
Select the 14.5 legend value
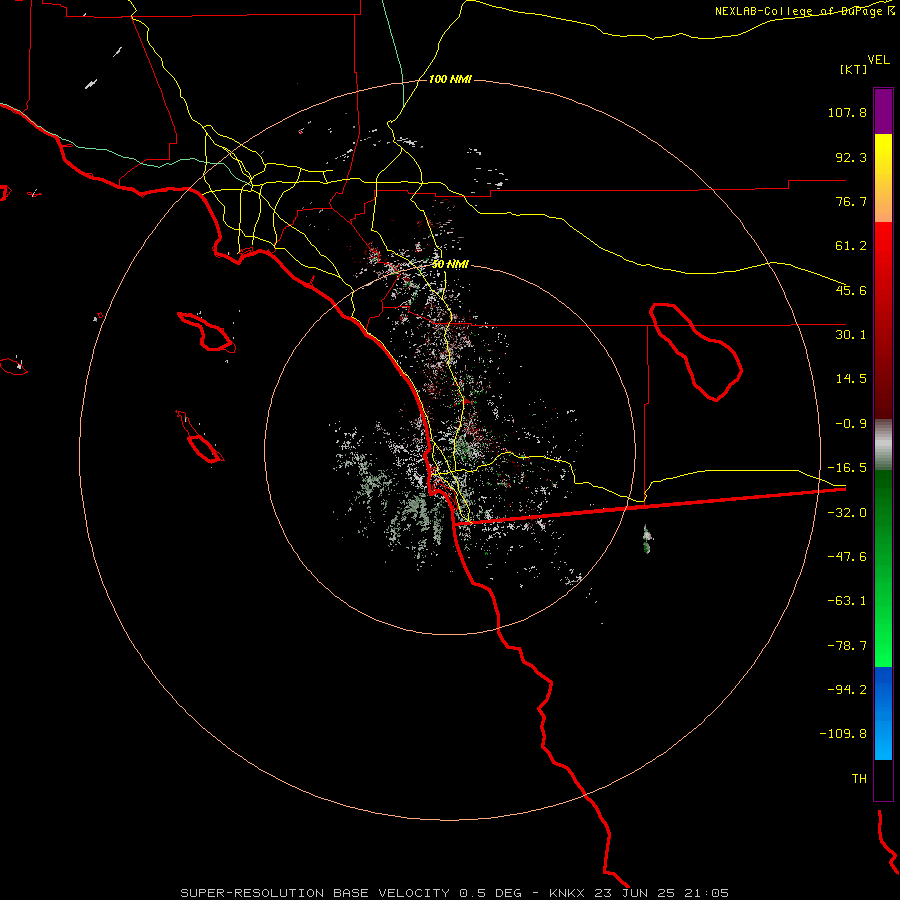point(851,379)
